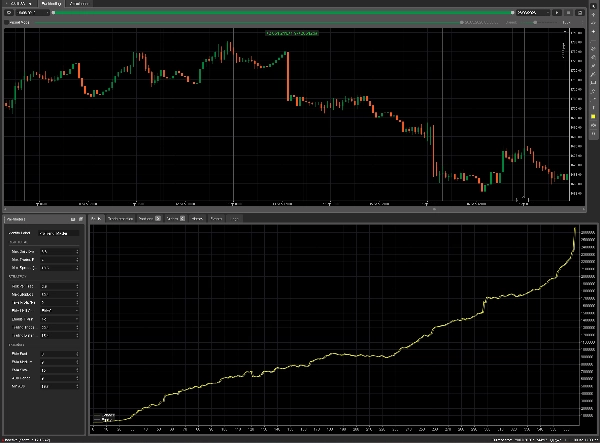The width and height of the screenshot is (600, 443).
Task: Toggle the Visual Mode checkbox
Action: point(7,23)
